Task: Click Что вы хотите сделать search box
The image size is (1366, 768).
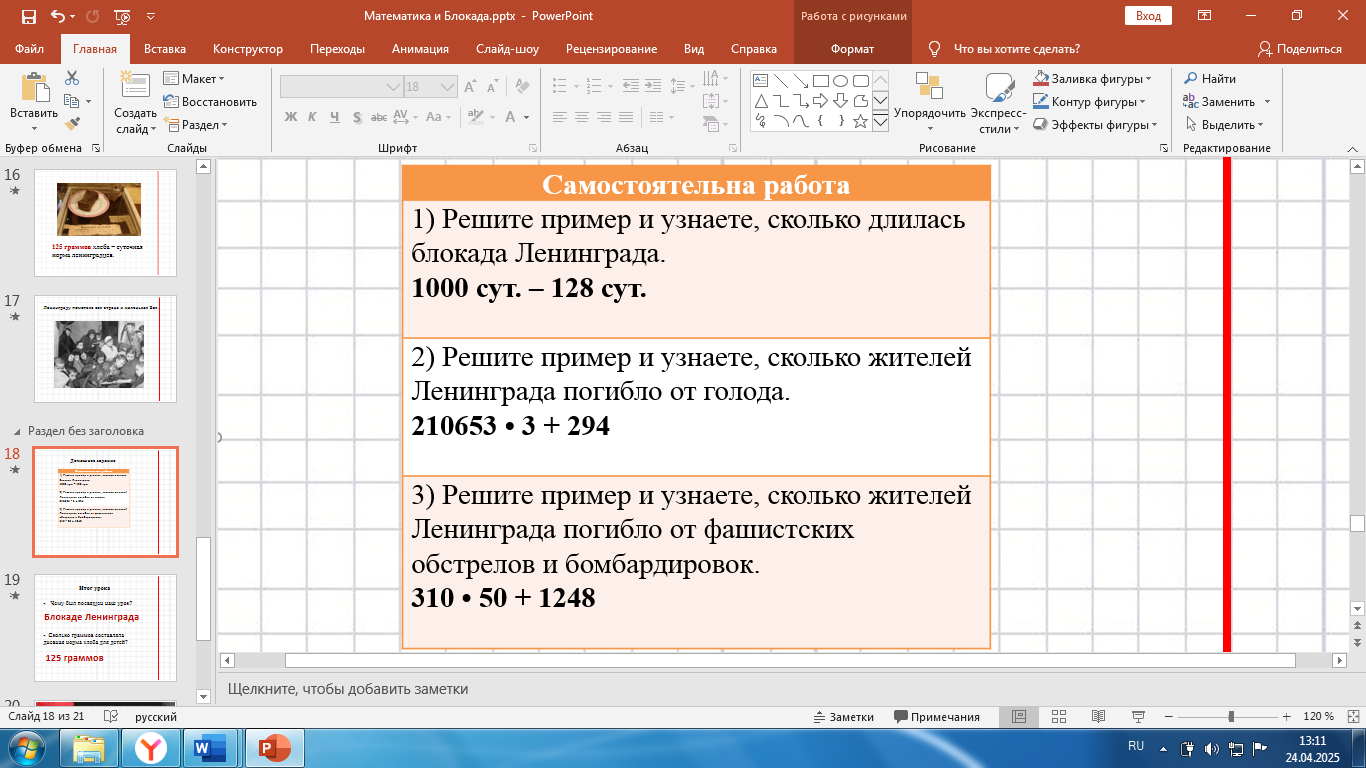Action: click(1016, 49)
